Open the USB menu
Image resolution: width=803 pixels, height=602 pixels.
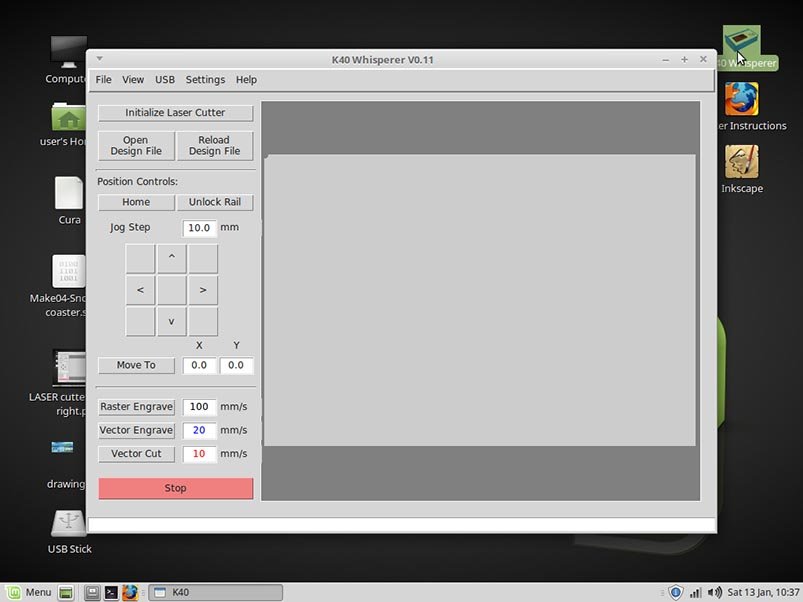[x=164, y=80]
